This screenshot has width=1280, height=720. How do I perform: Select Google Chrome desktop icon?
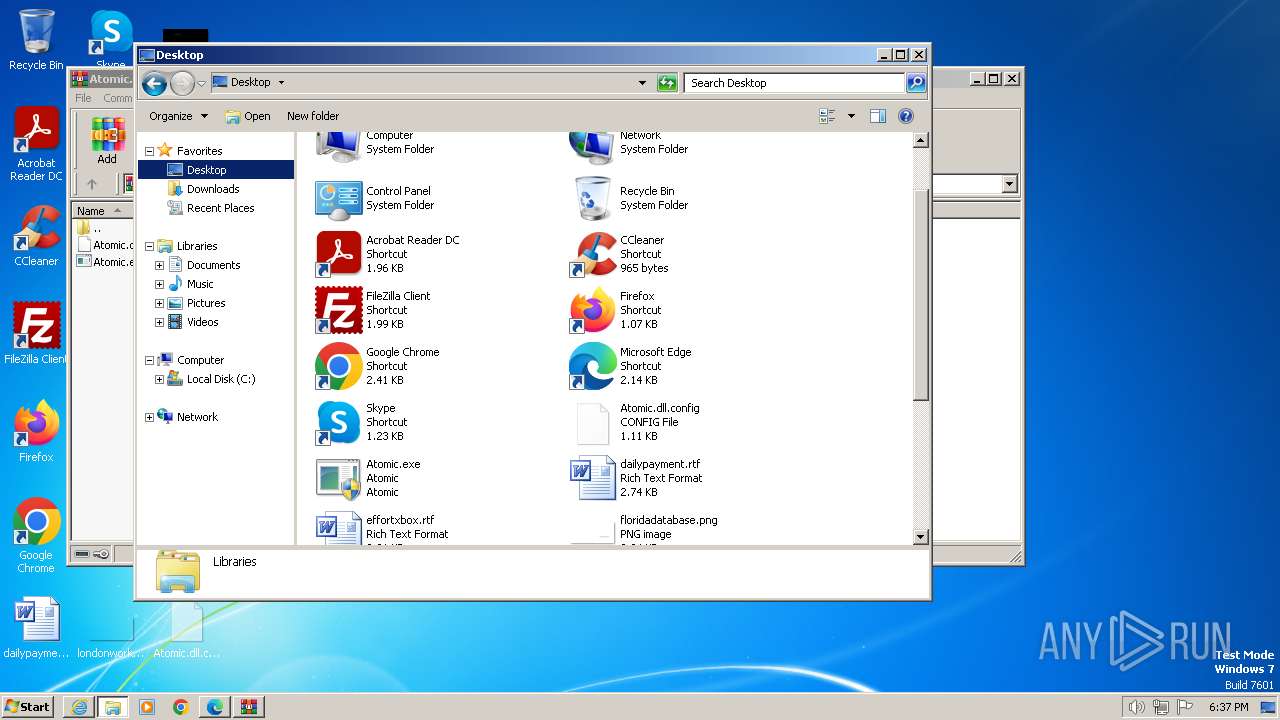(x=36, y=536)
